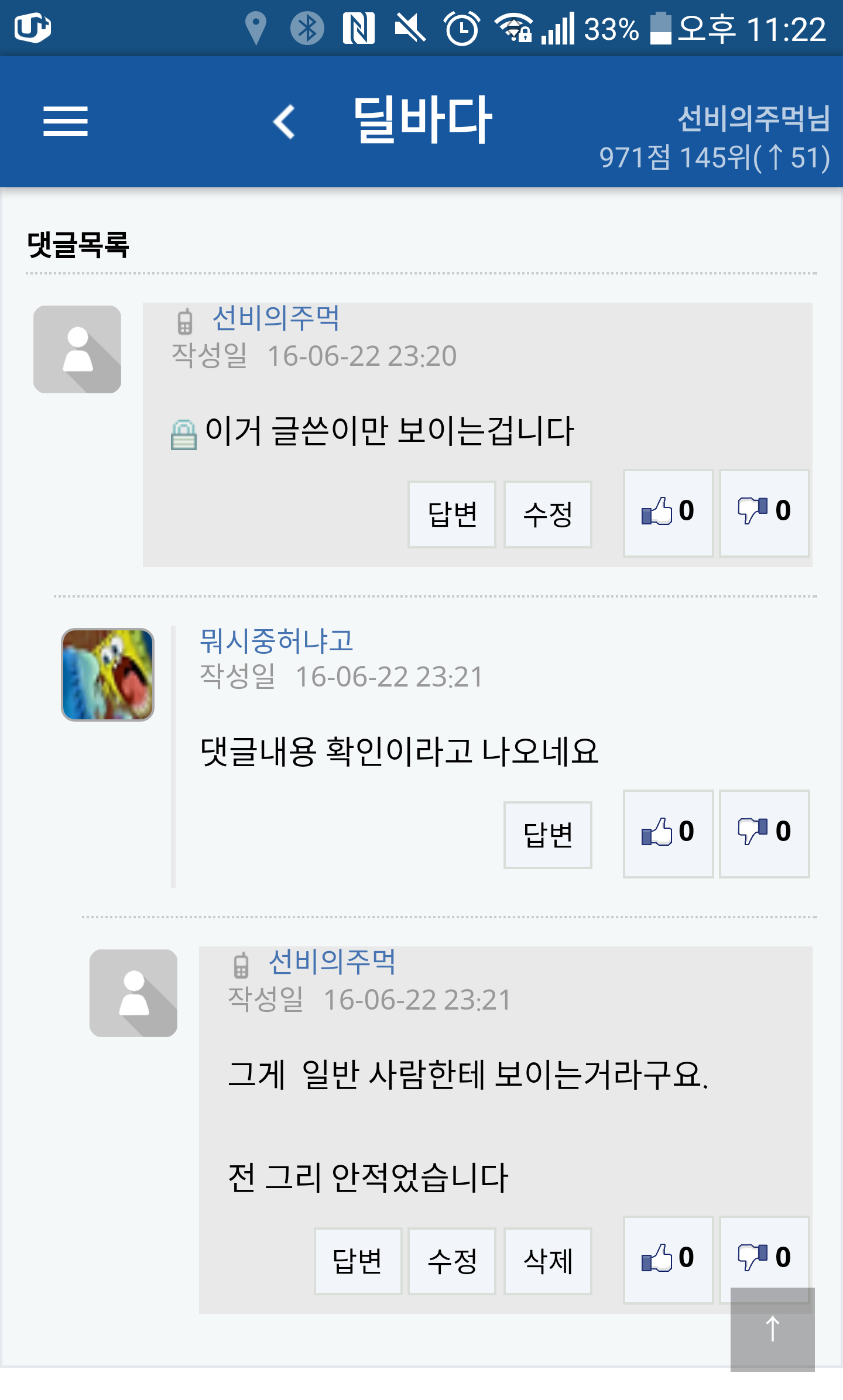843x1400 pixels.
Task: Tap the 딜바다 site title
Action: pyautogui.click(x=423, y=120)
